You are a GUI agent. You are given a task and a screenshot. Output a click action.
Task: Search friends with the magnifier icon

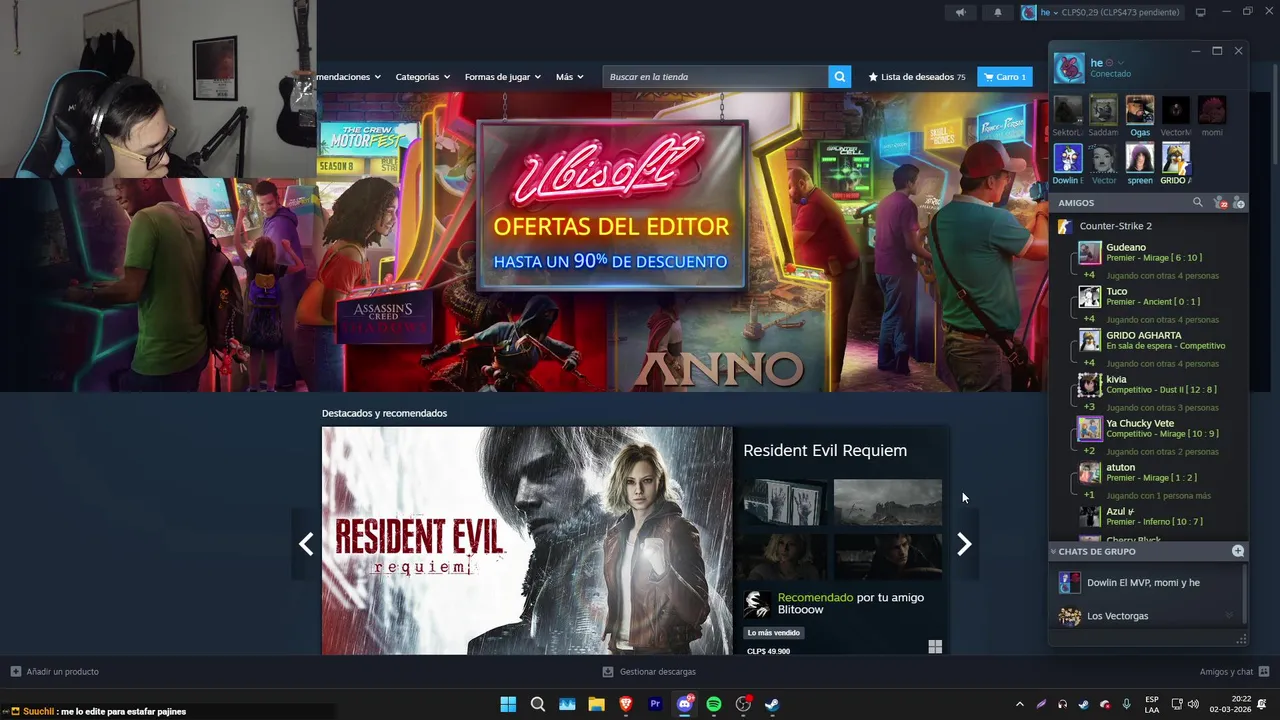(x=1197, y=203)
